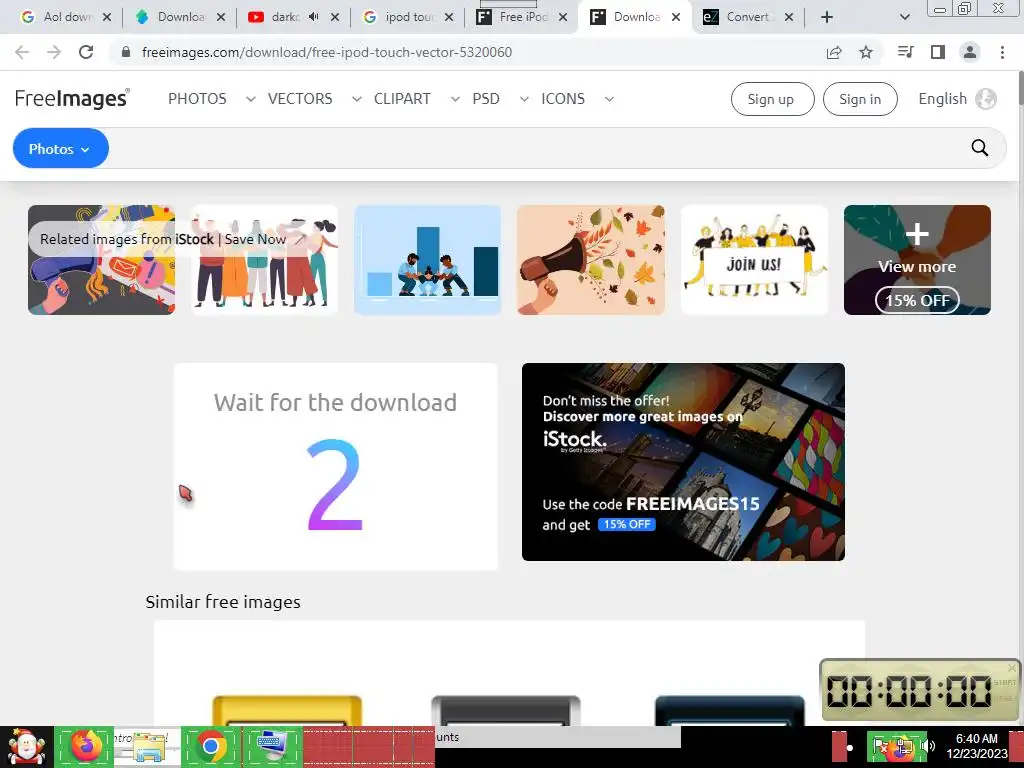The image size is (1024, 768).
Task: Click the 15% OFF badge in banner
Action: click(x=626, y=524)
